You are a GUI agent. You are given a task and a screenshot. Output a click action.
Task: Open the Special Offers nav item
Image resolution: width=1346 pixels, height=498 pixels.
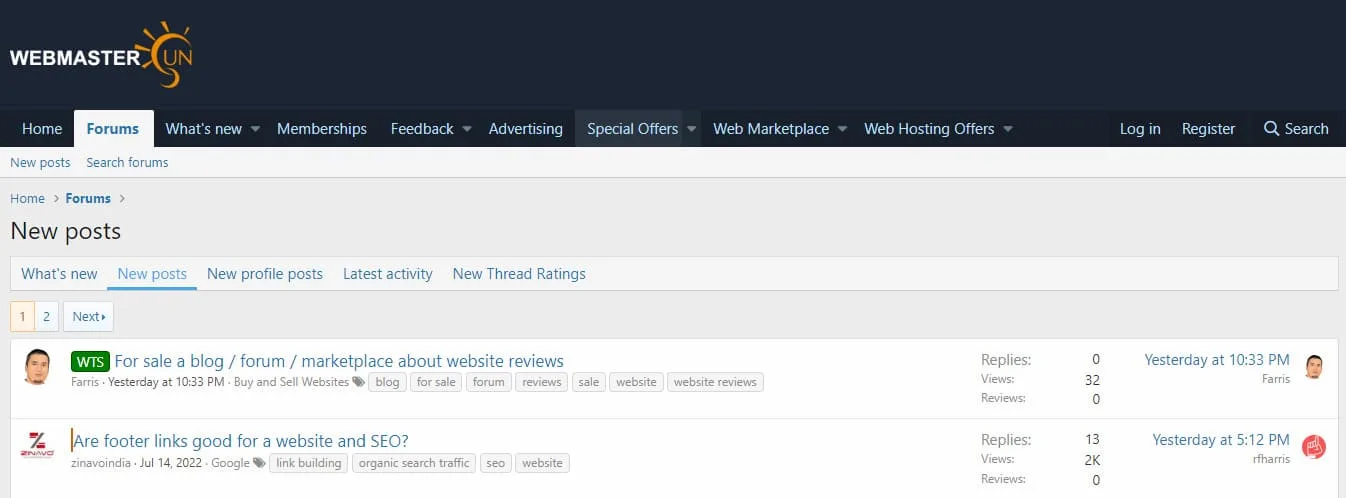tap(633, 129)
